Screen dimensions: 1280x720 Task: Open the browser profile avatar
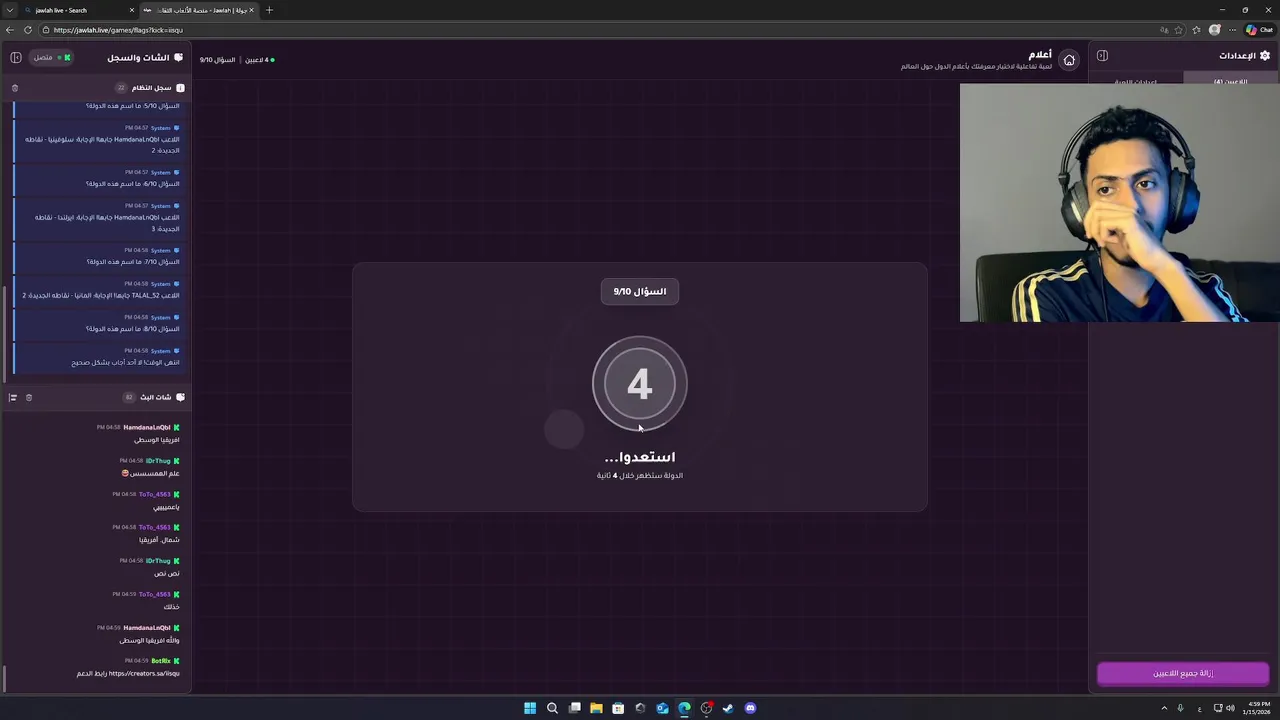click(x=1215, y=30)
